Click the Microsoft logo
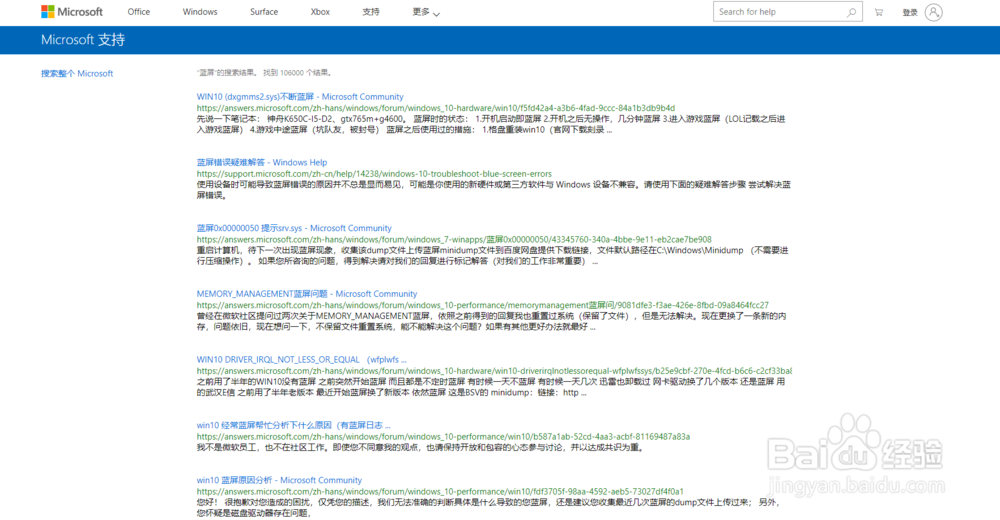 tap(71, 11)
